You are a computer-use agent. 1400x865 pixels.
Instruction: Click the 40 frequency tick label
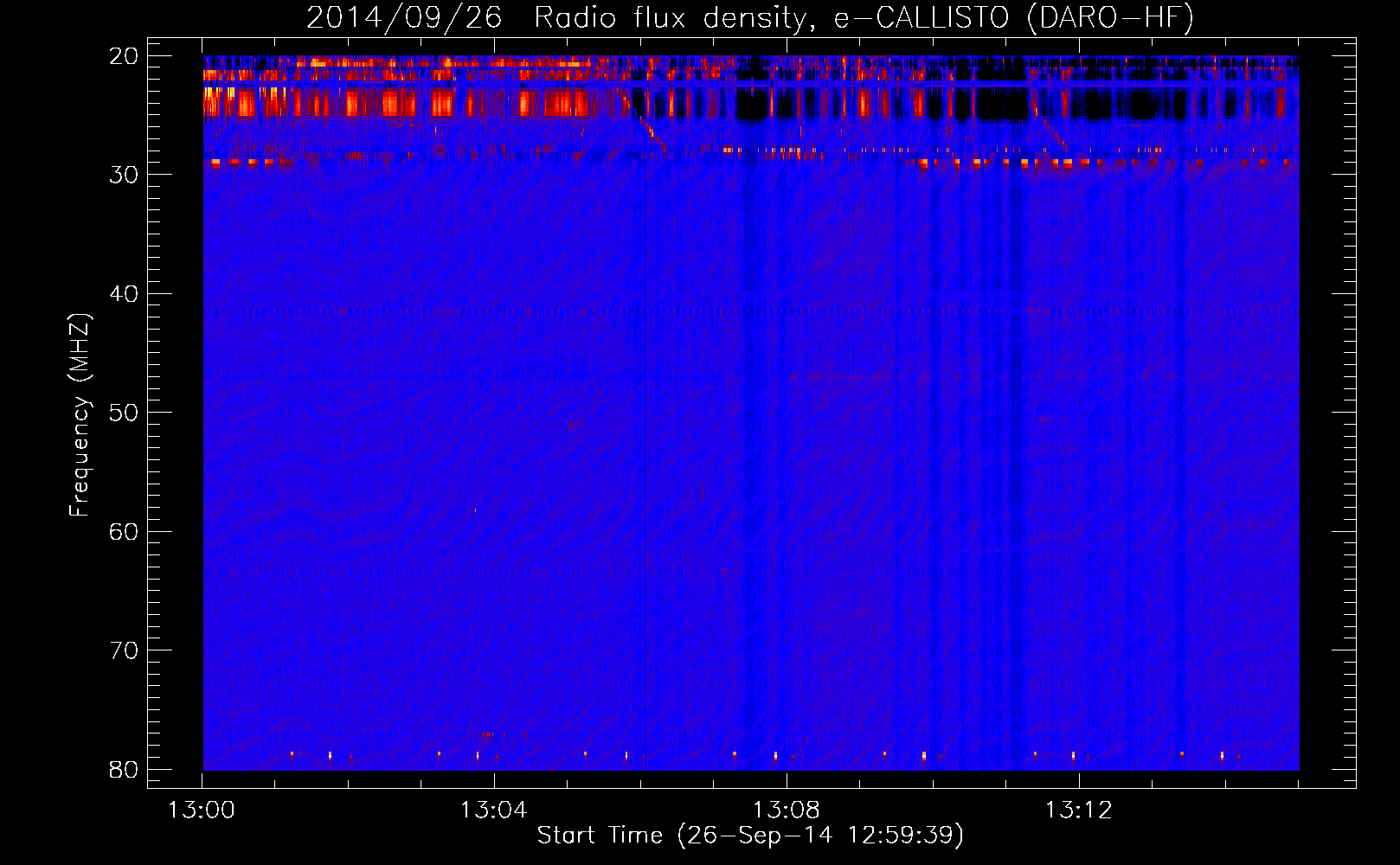125,294
